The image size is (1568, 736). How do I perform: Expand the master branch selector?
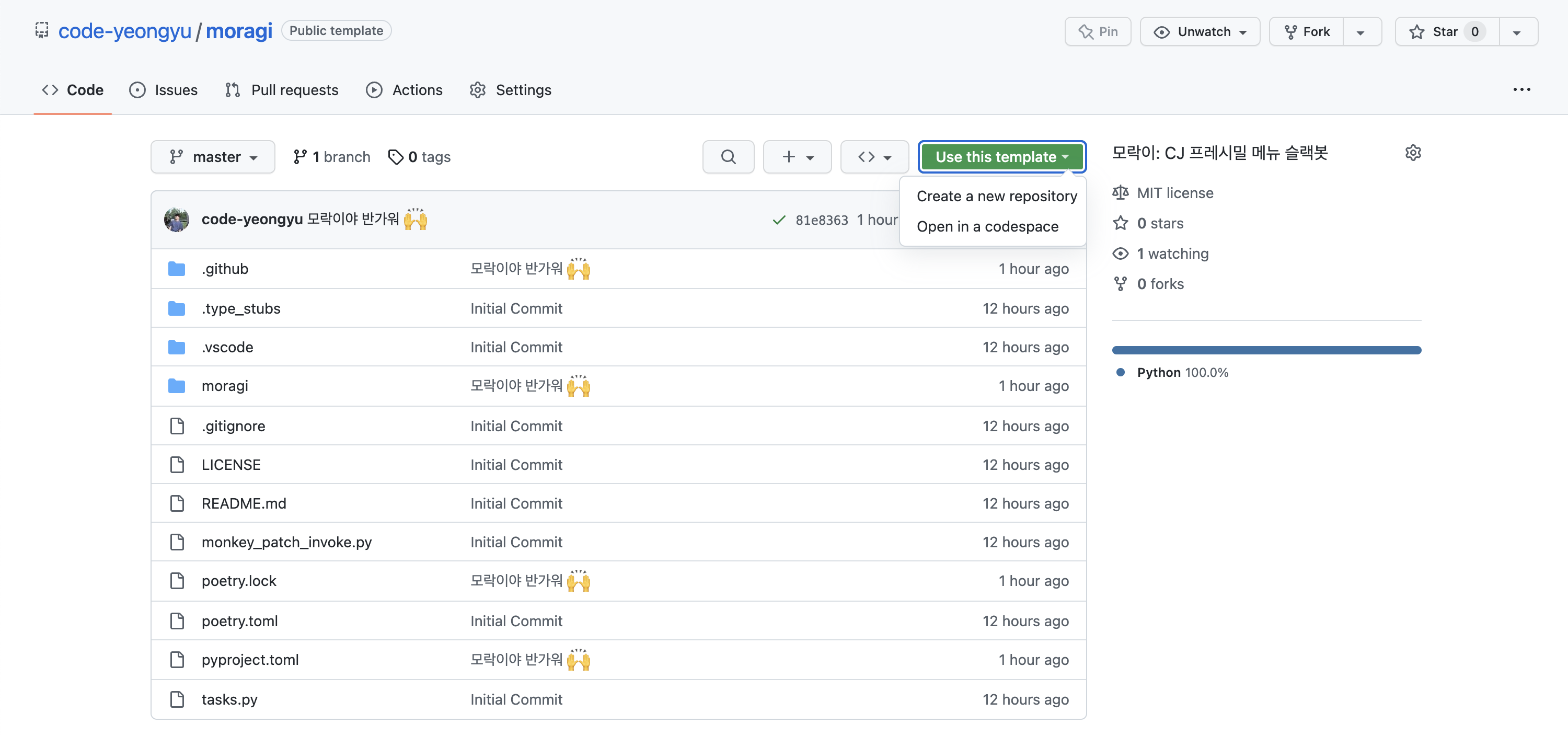click(212, 157)
